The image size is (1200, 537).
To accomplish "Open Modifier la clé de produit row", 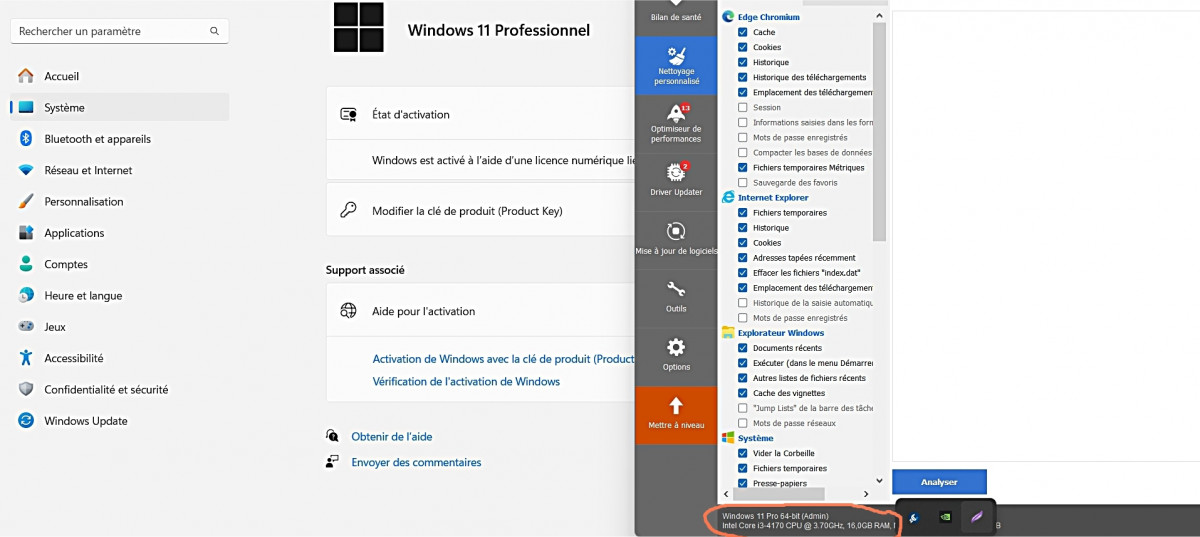I will (x=480, y=211).
